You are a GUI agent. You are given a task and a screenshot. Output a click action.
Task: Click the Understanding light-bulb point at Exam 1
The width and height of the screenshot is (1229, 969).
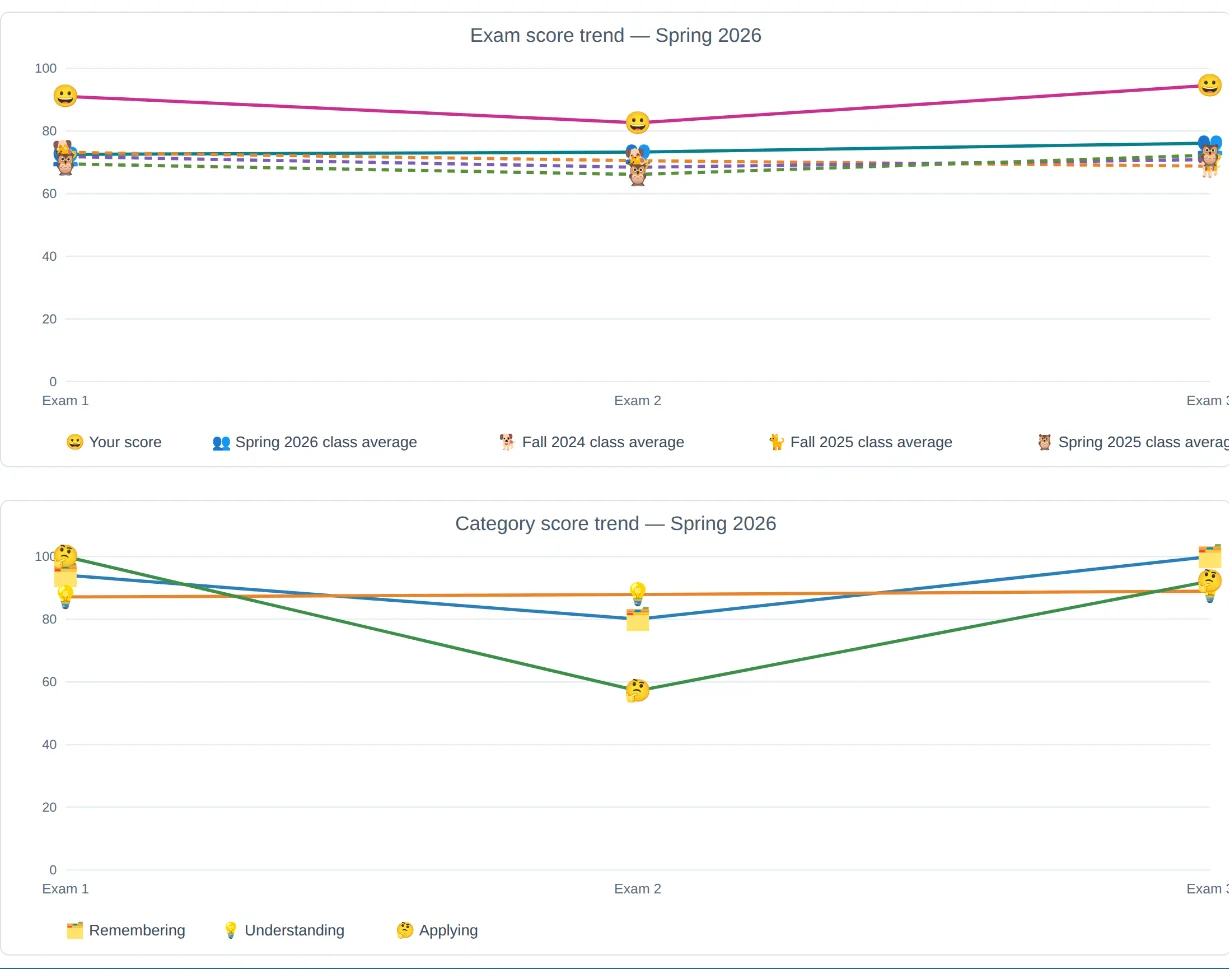pos(65,597)
